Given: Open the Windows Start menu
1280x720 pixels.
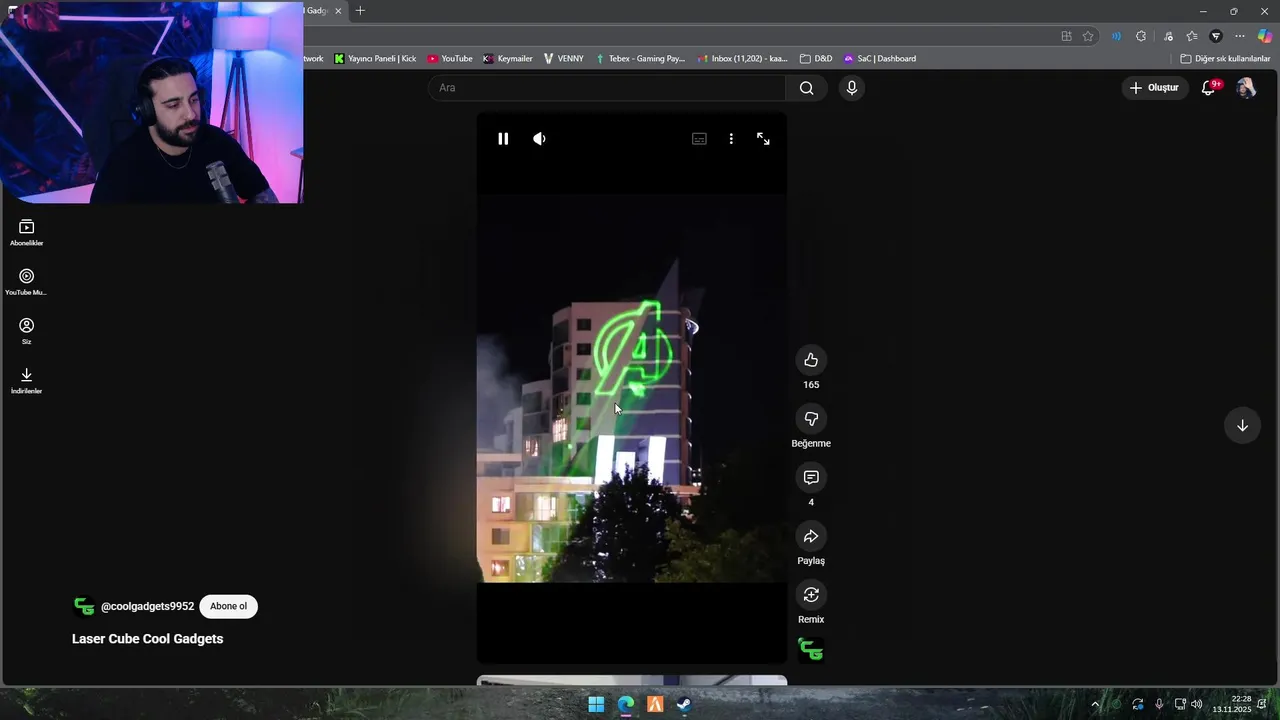Looking at the screenshot, I should 596,705.
